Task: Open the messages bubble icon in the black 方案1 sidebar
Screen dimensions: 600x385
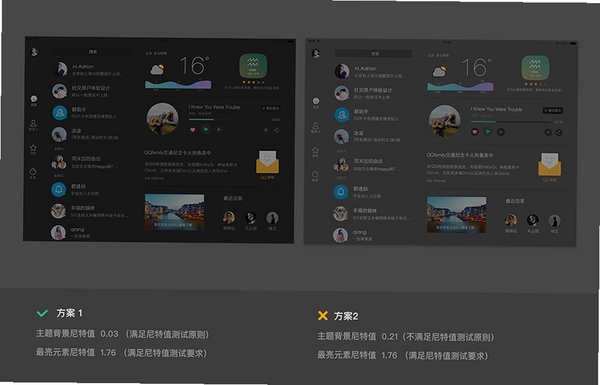Action: (x=34, y=99)
